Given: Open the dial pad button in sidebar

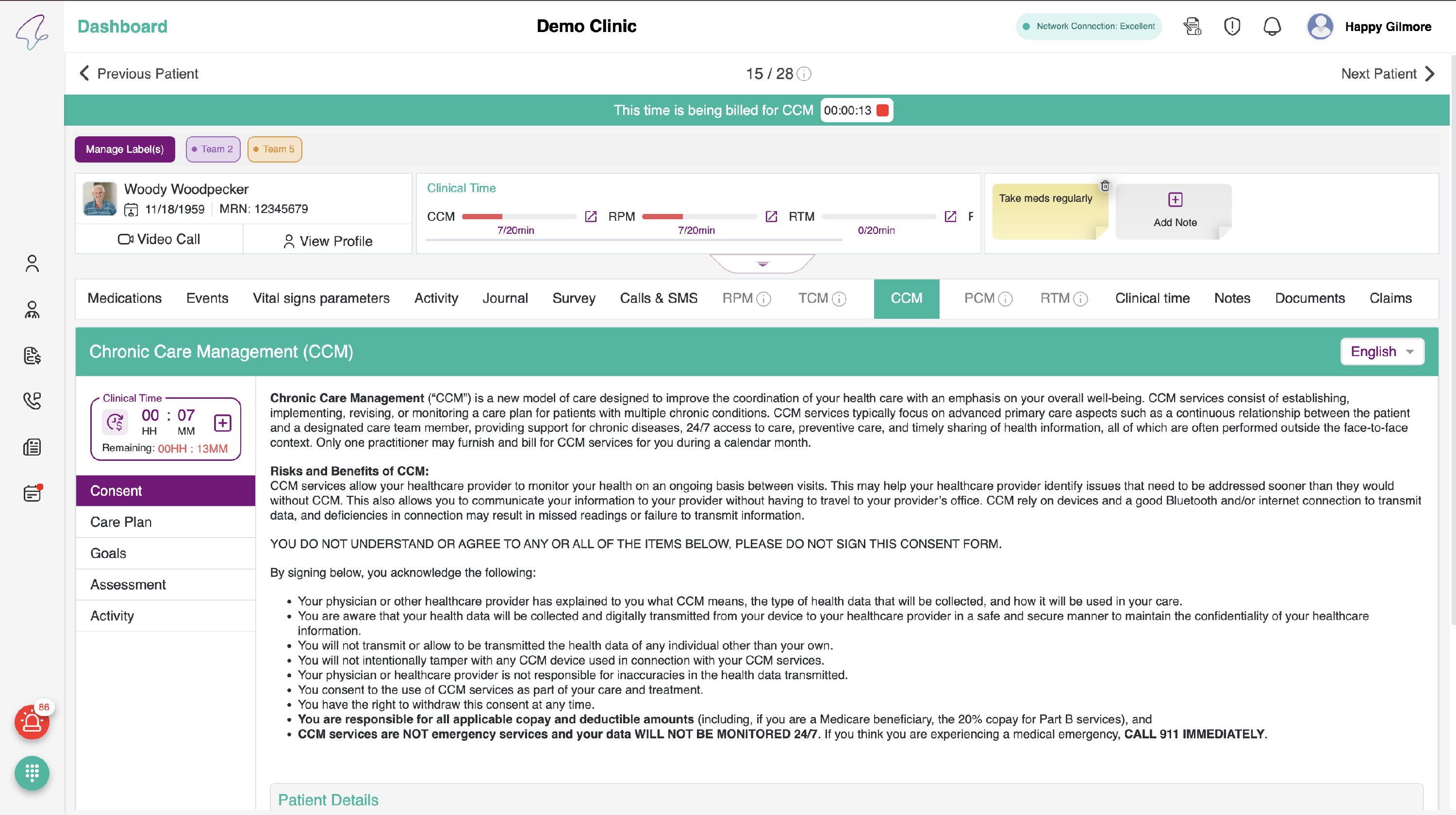Looking at the screenshot, I should (x=32, y=773).
